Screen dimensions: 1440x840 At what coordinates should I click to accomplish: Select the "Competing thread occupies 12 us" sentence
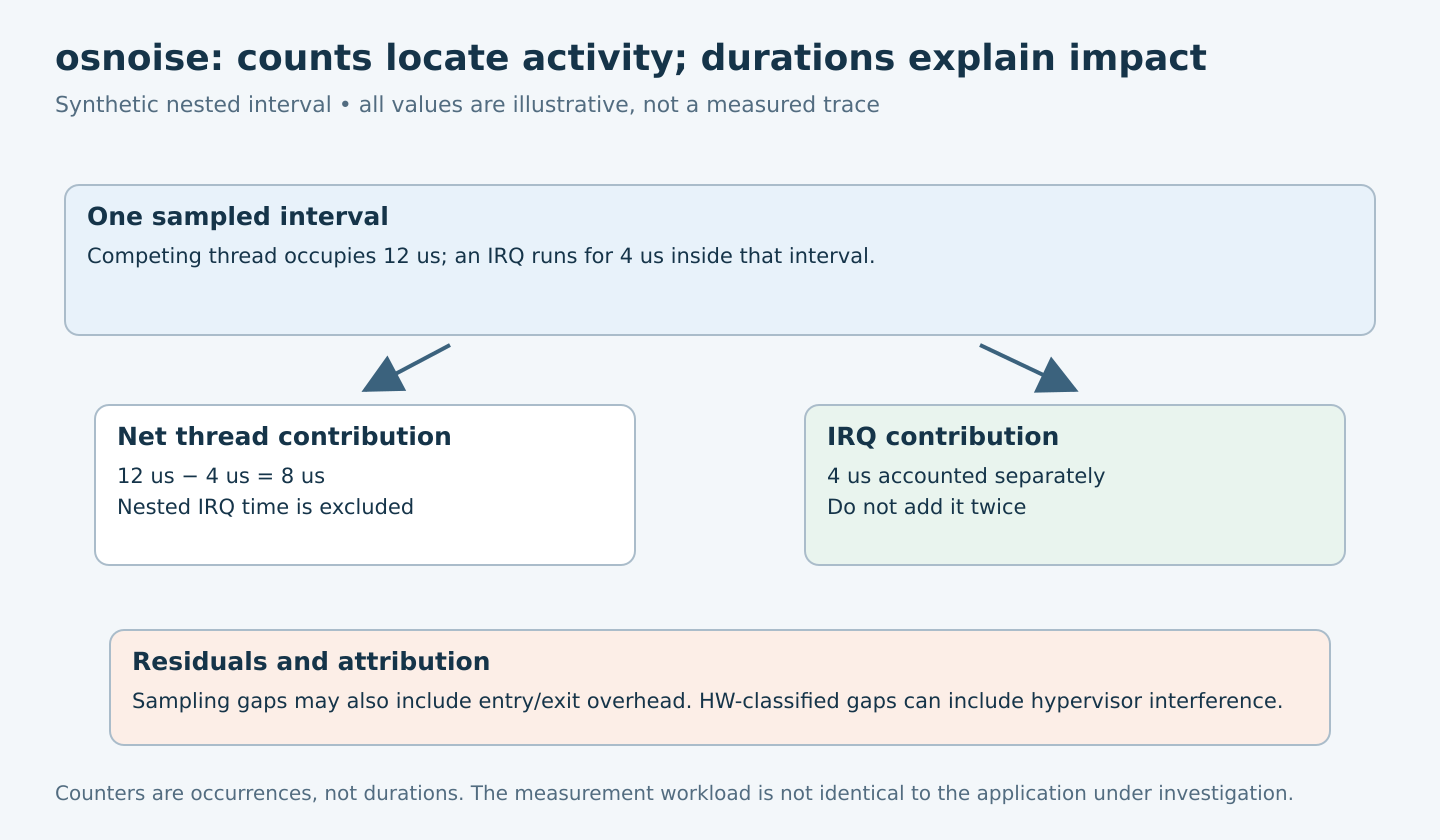tap(481, 256)
